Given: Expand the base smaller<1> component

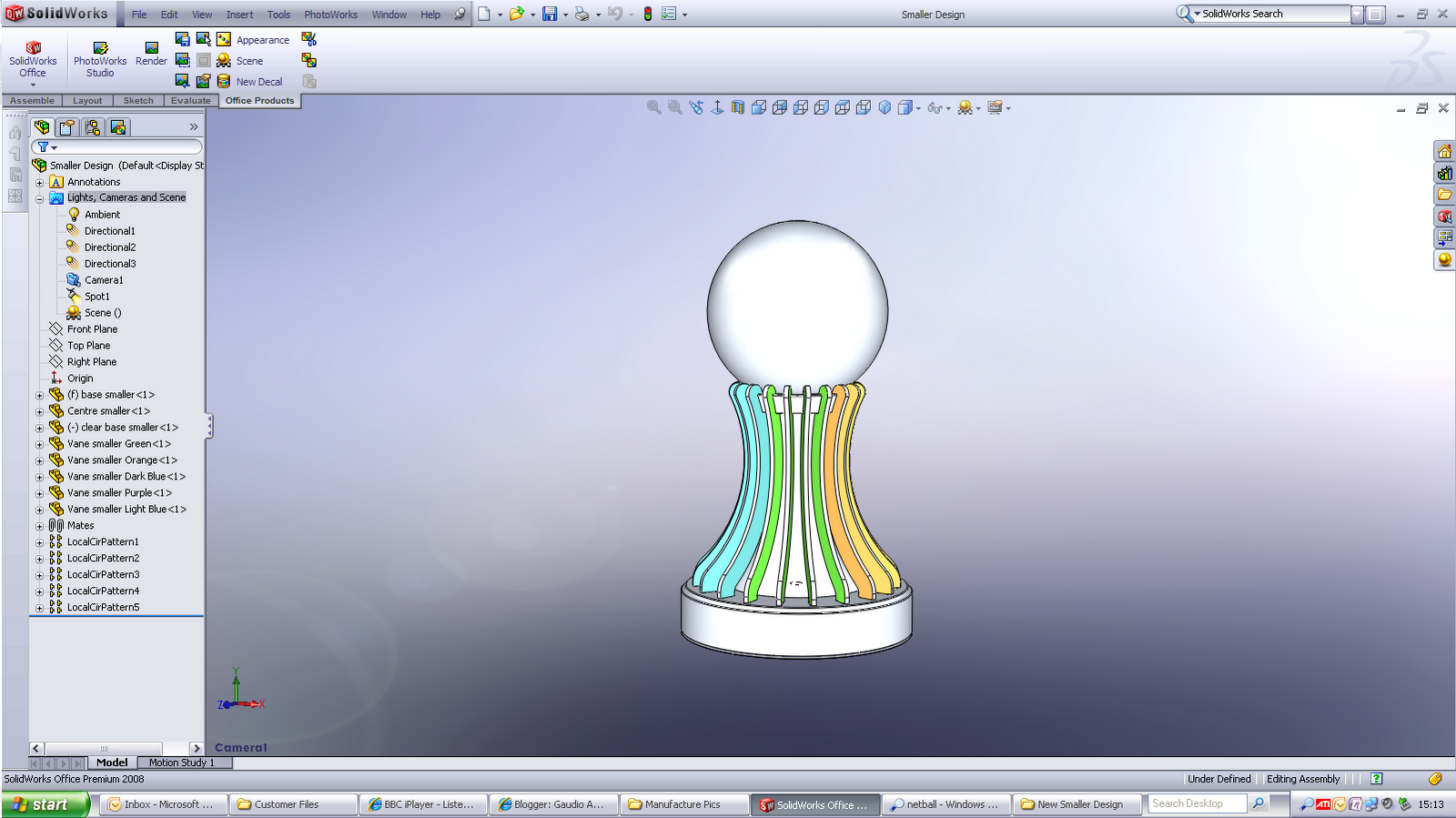Looking at the screenshot, I should tap(39, 396).
